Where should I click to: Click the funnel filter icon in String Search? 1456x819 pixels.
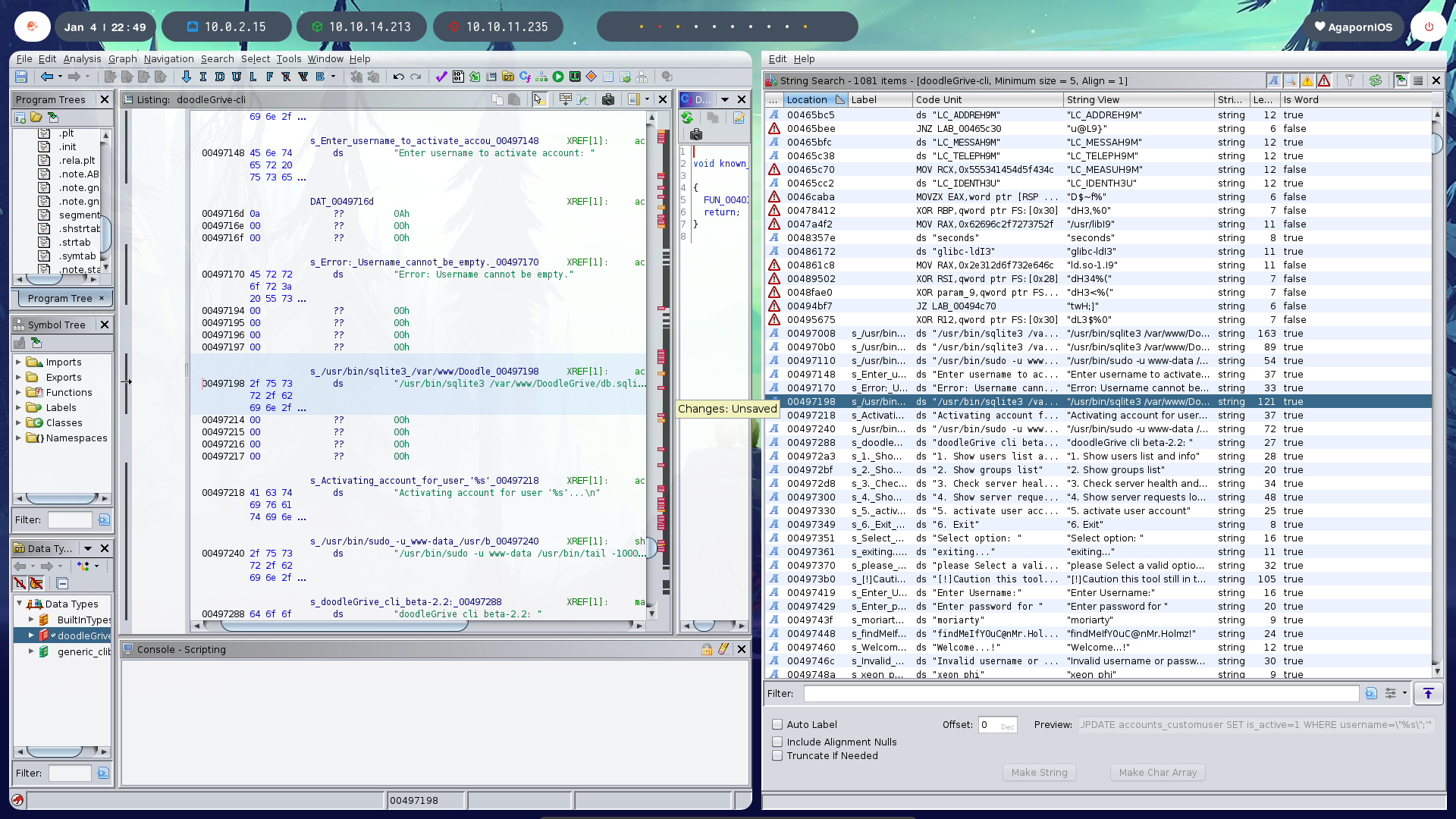[1350, 80]
